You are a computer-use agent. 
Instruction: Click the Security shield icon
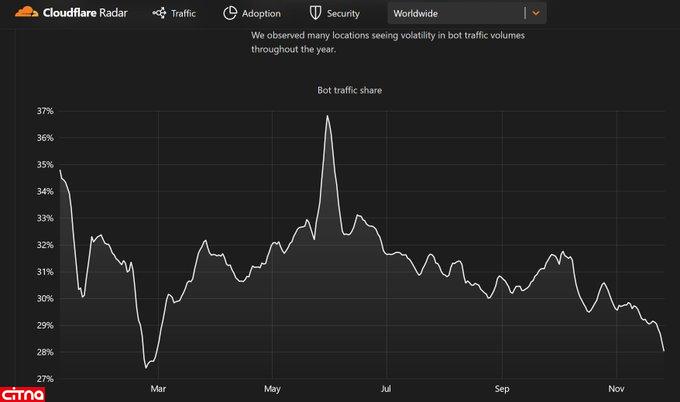[315, 14]
